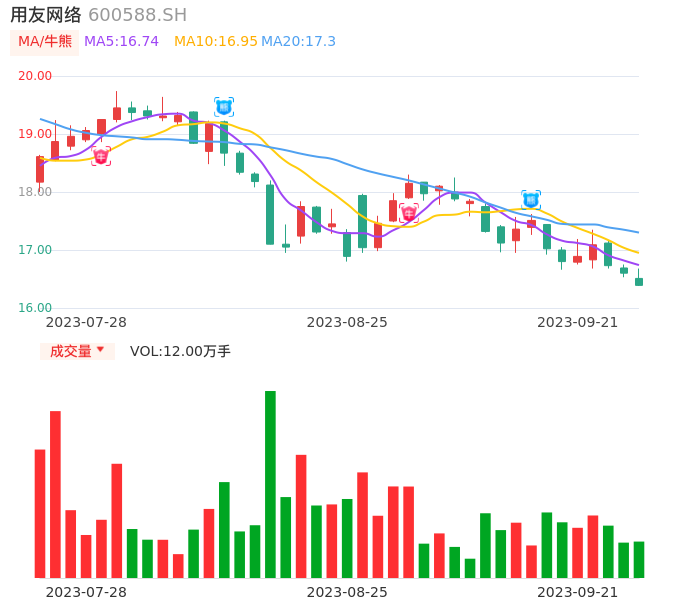This screenshot has height=606, width=686.
Task: Toggle the MA5 indicator line
Action: (121, 42)
